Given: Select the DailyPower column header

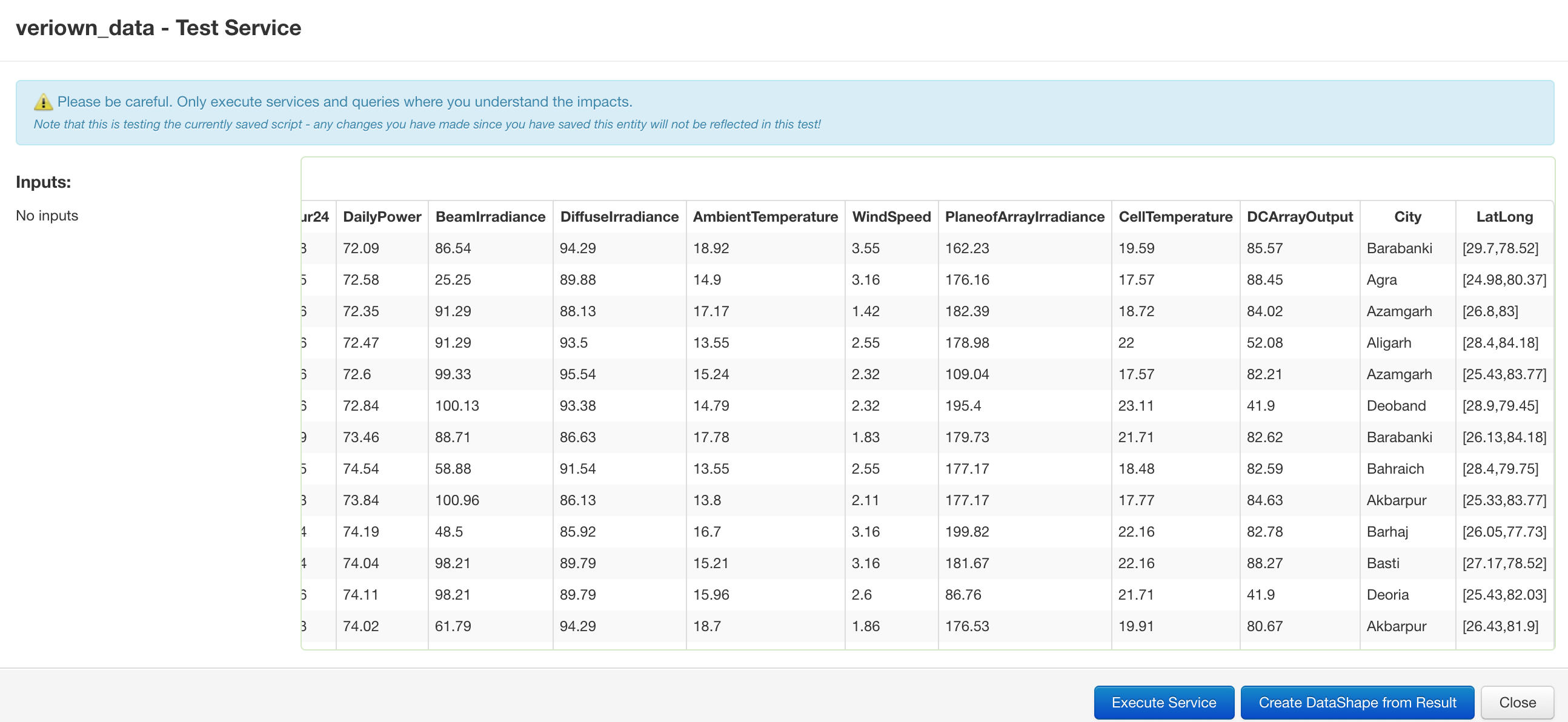Looking at the screenshot, I should (382, 217).
